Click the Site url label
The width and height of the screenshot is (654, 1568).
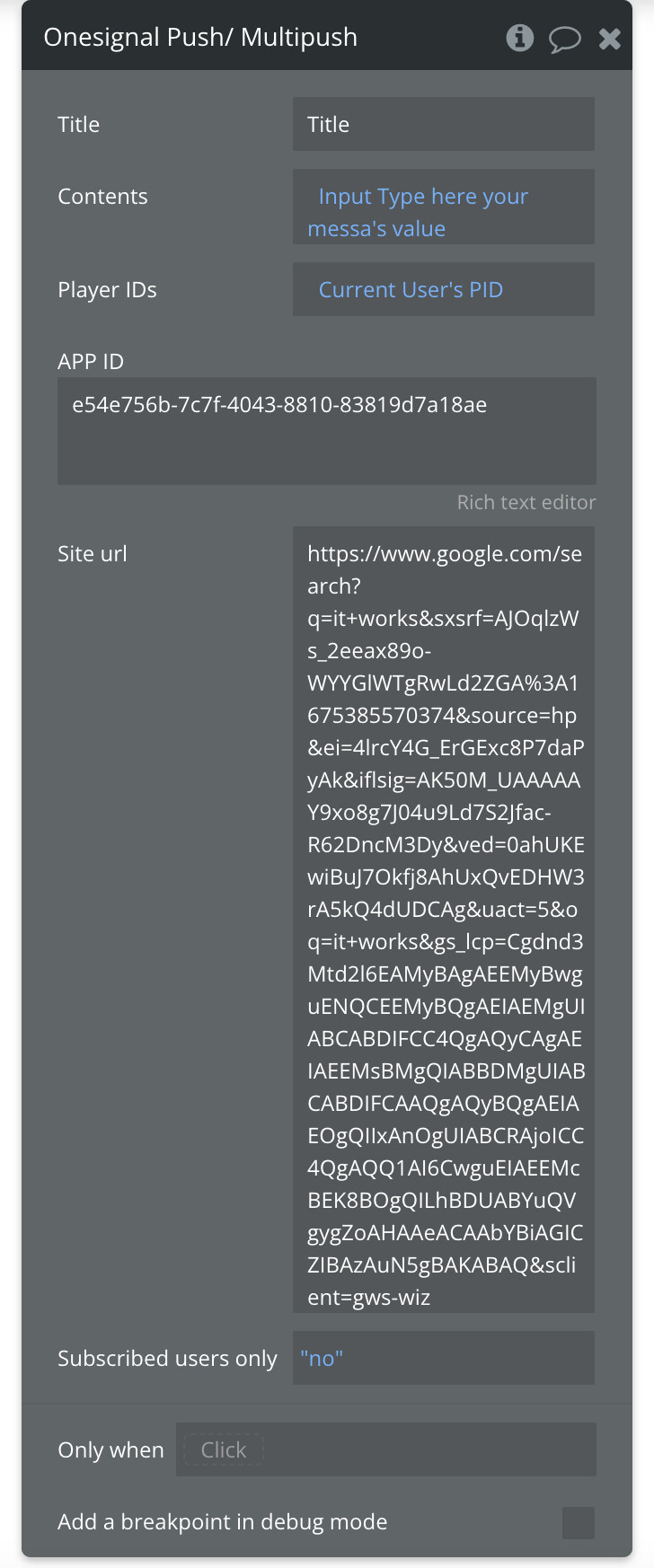92,553
